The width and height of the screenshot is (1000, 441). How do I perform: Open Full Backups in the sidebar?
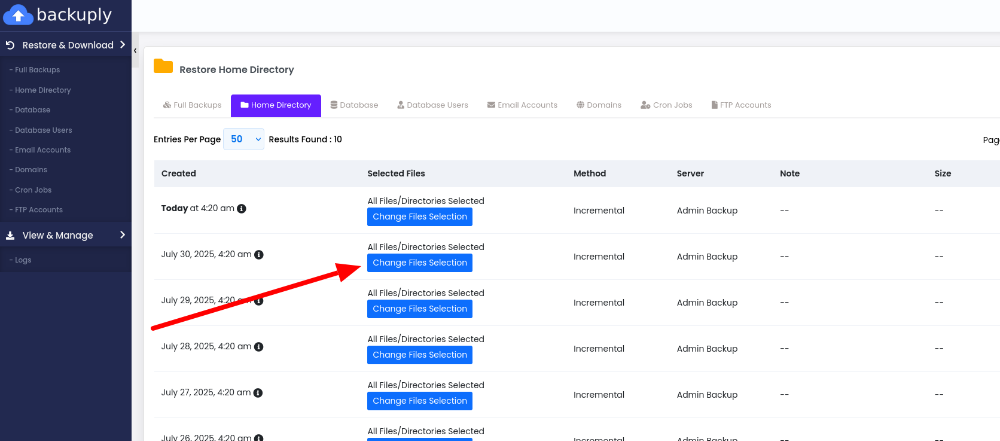35,70
